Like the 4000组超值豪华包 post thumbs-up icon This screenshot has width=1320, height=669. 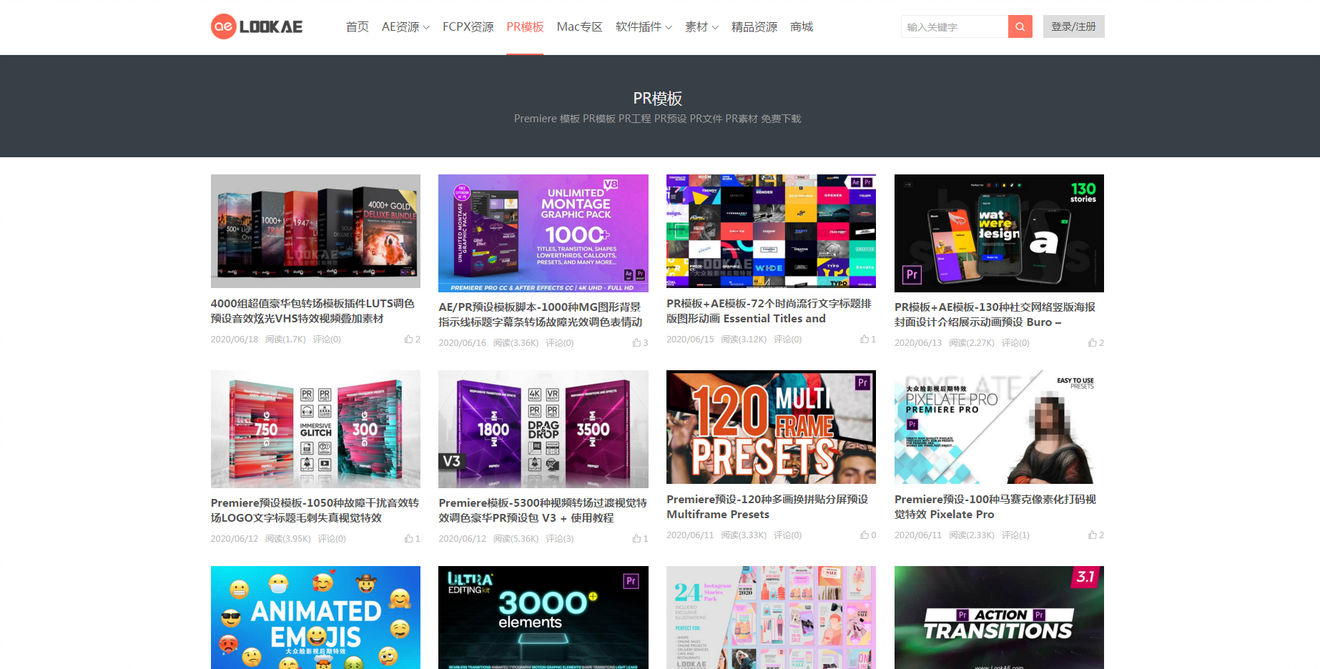pos(409,339)
